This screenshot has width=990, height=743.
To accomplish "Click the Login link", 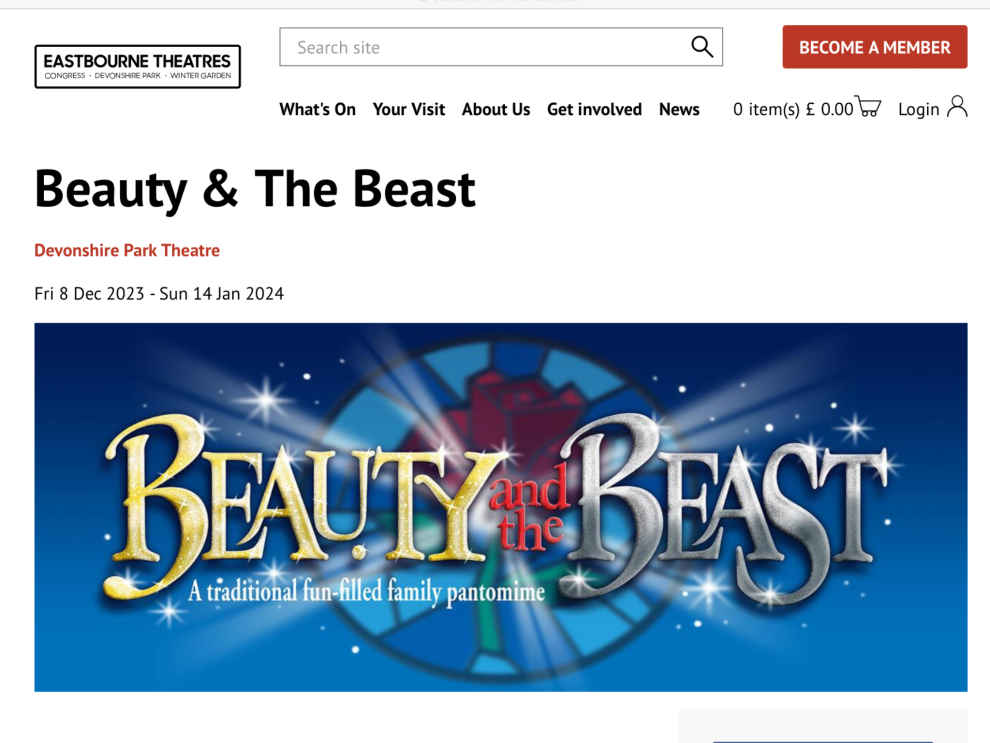I will pos(918,109).
